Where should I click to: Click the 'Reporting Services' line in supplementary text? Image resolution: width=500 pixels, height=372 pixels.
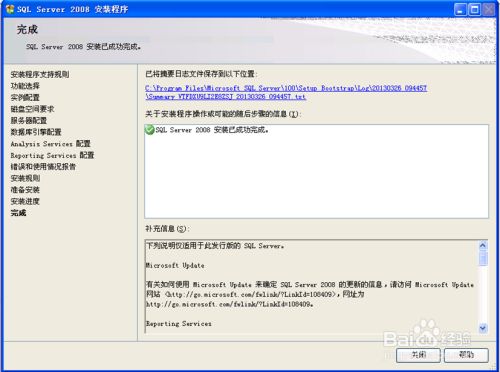[179, 323]
